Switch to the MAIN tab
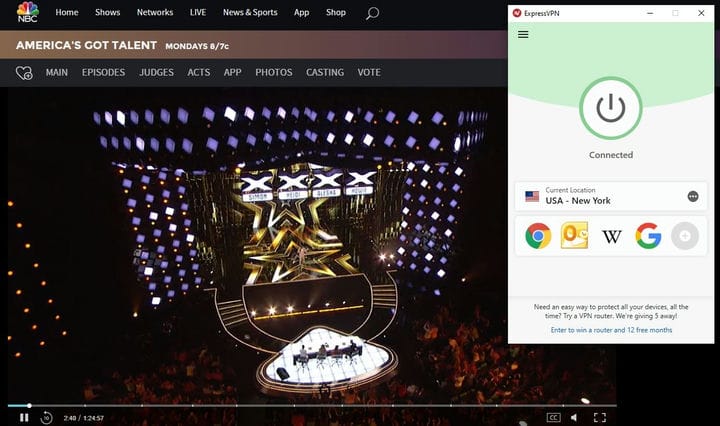The width and height of the screenshot is (720, 426). tap(56, 73)
